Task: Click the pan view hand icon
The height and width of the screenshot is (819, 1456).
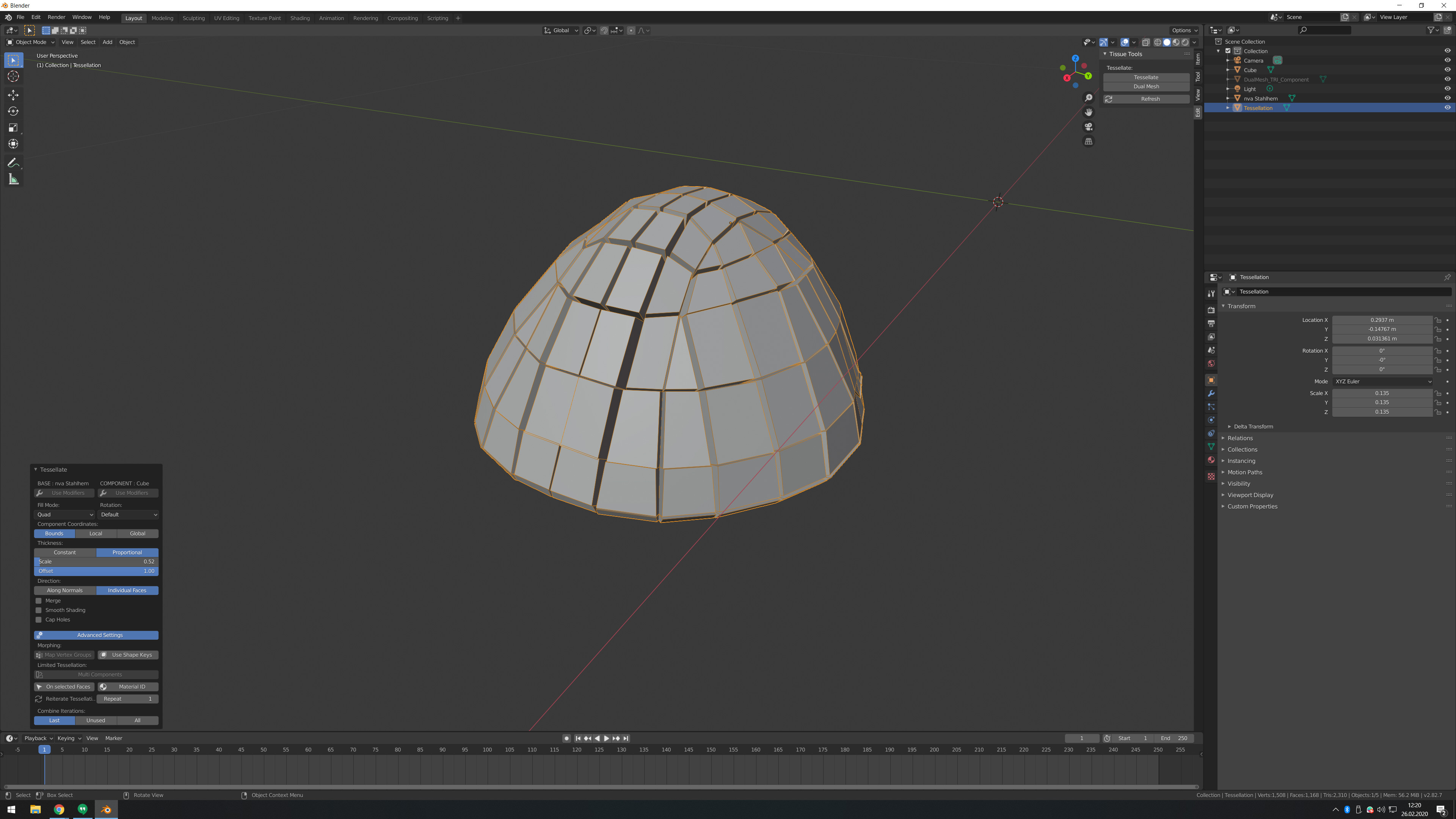Action: click(1089, 113)
